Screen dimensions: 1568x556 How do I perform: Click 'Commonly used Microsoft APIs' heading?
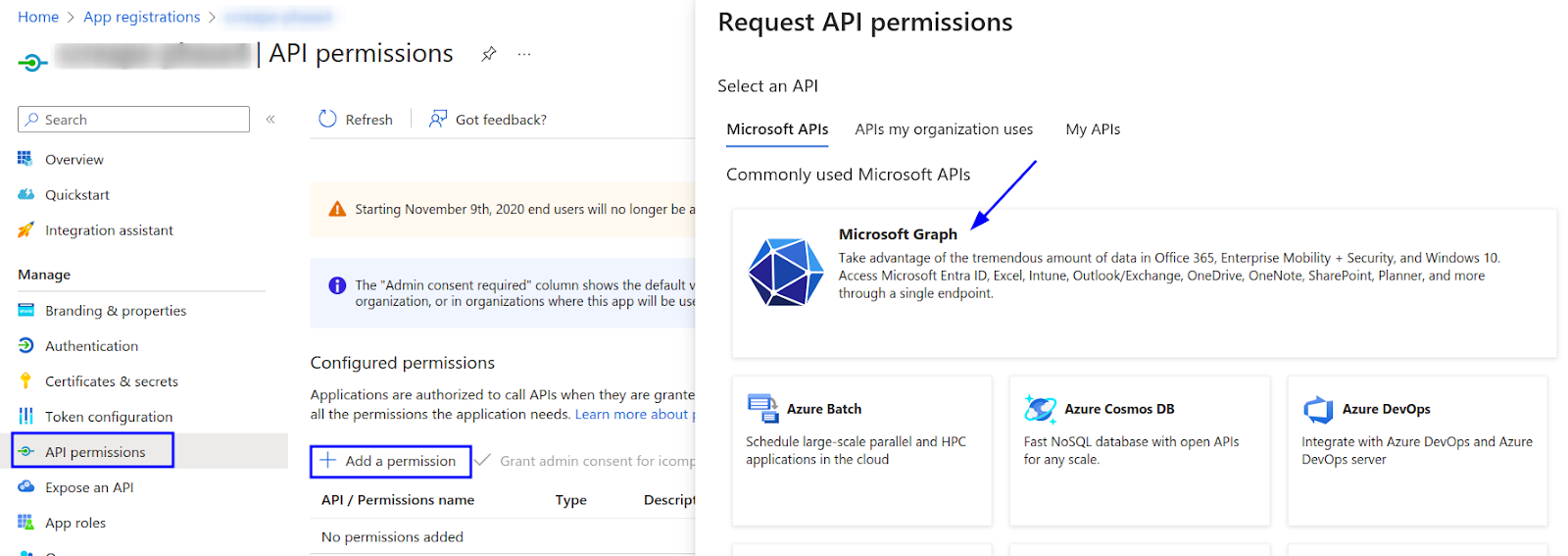pyautogui.click(x=848, y=175)
